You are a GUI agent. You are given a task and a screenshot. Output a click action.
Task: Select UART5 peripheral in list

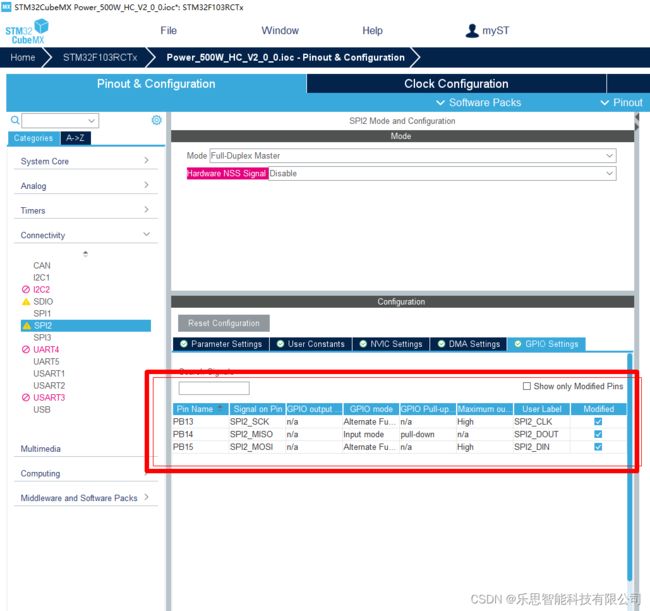[46, 361]
